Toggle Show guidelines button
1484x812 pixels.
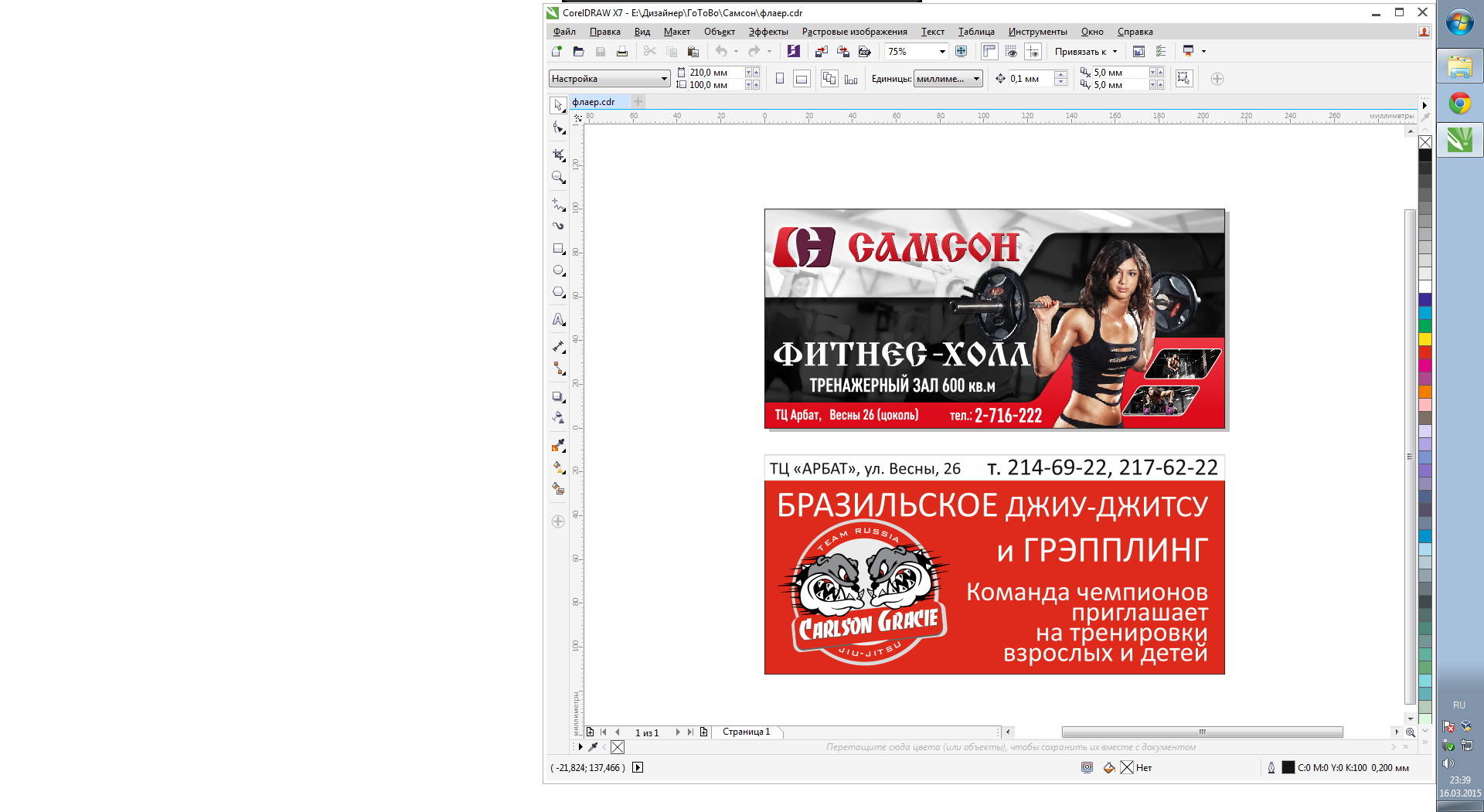tap(1033, 52)
